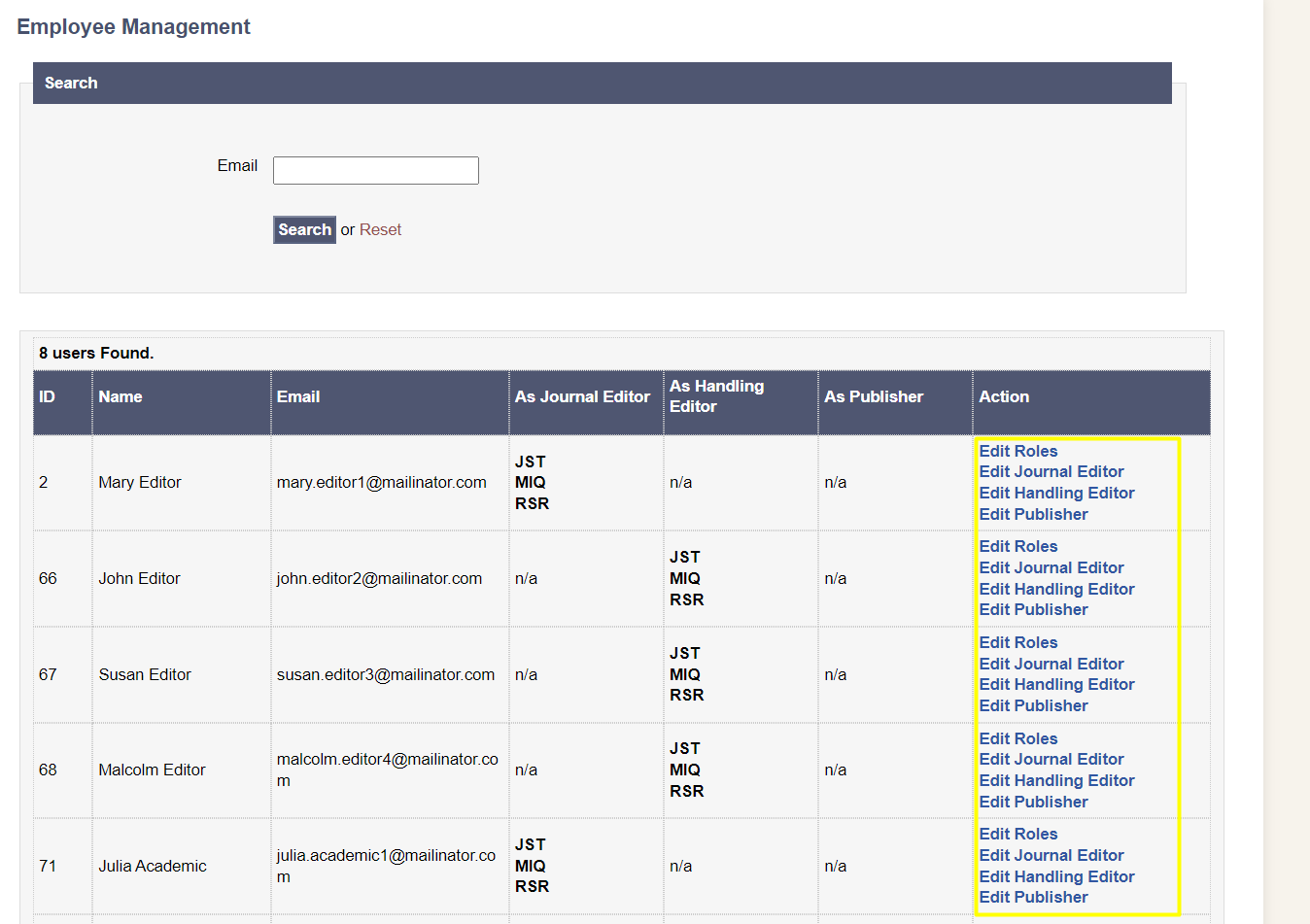Open Edit Publisher for Julia Academic

click(1033, 898)
